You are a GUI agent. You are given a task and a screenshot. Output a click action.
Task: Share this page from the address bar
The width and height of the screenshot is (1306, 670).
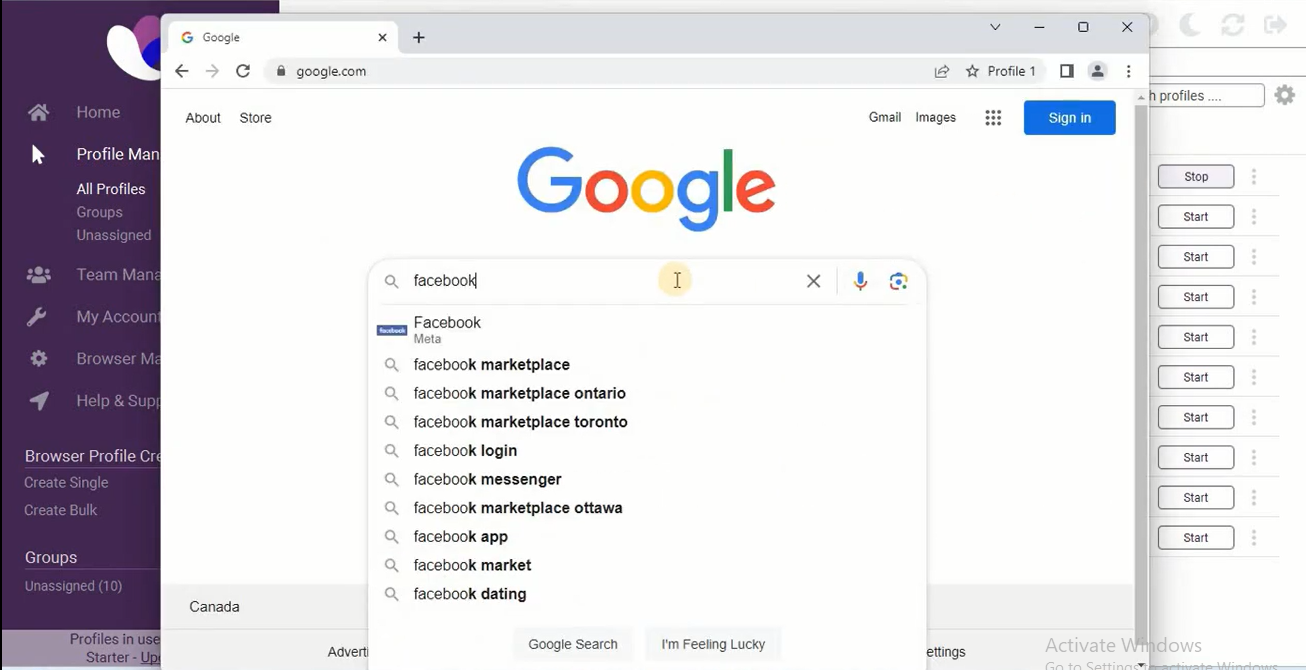tap(942, 71)
